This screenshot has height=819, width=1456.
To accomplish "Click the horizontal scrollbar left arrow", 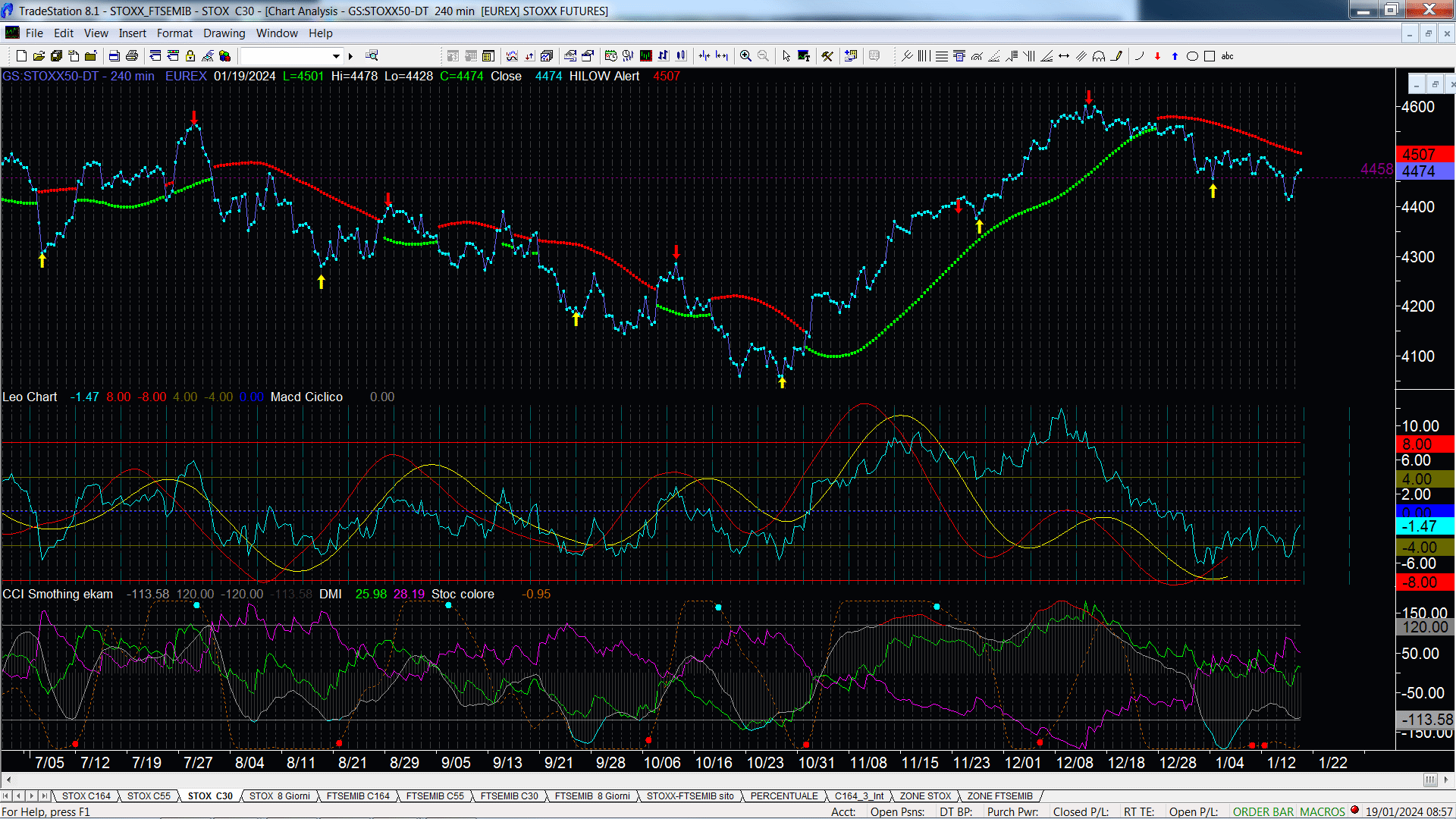I will point(8,780).
